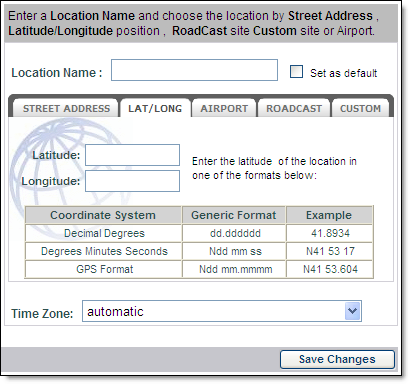Click the Latitude input field
Image resolution: width=410 pixels, height=384 pixels.
pos(132,155)
